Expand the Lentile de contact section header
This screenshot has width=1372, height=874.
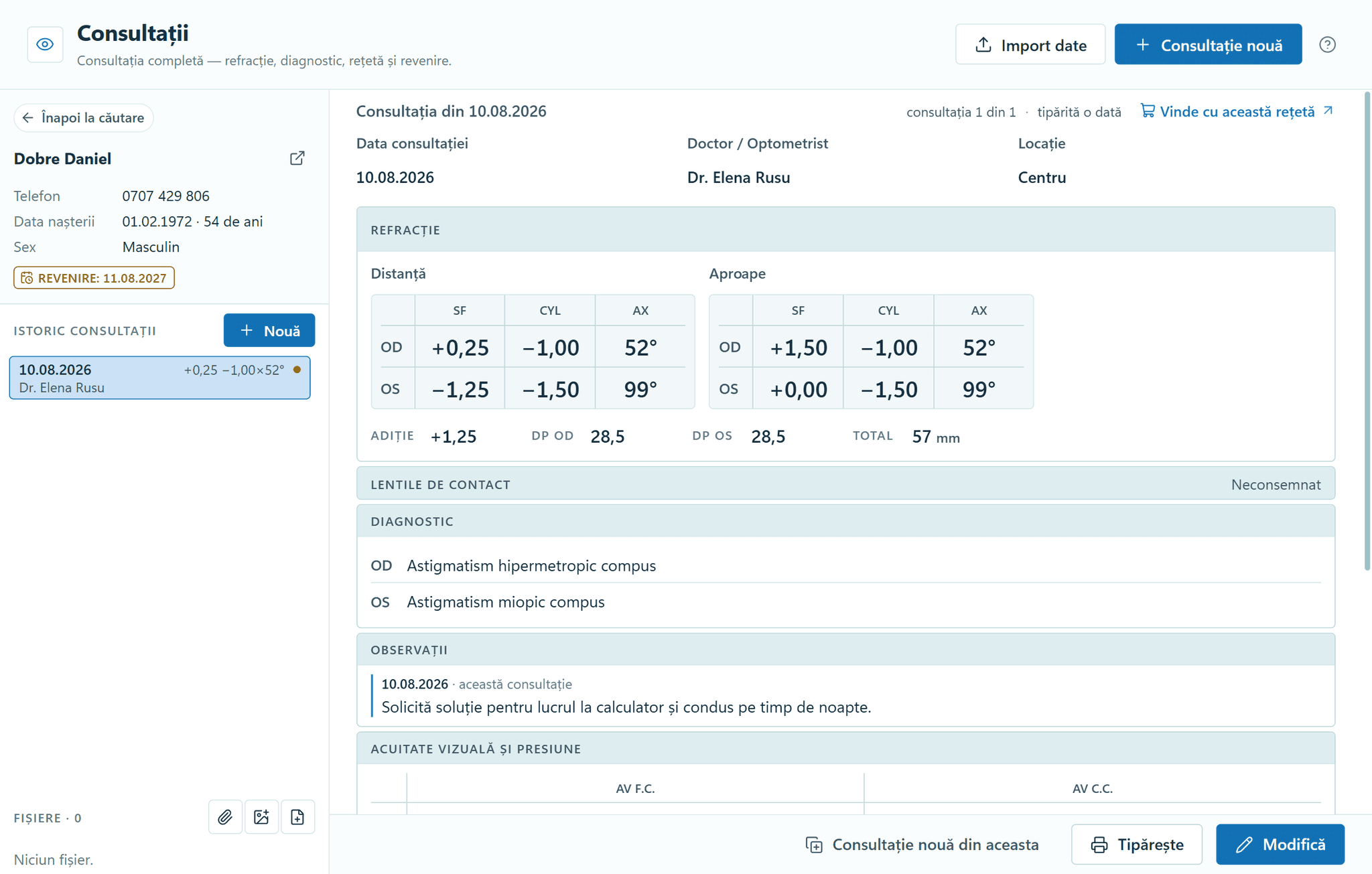pyautogui.click(x=845, y=484)
